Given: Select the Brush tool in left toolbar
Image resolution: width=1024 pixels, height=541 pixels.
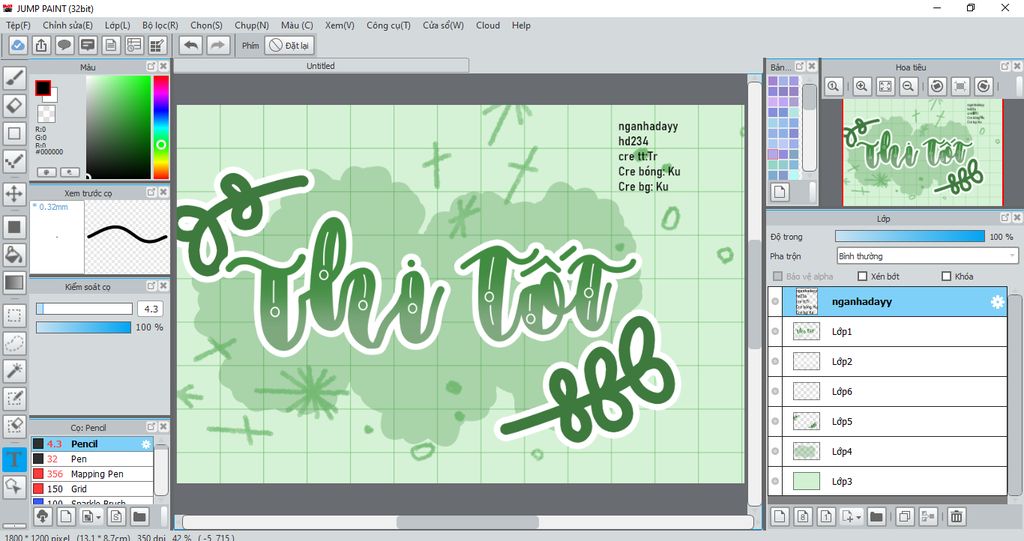Looking at the screenshot, I should [x=14, y=77].
